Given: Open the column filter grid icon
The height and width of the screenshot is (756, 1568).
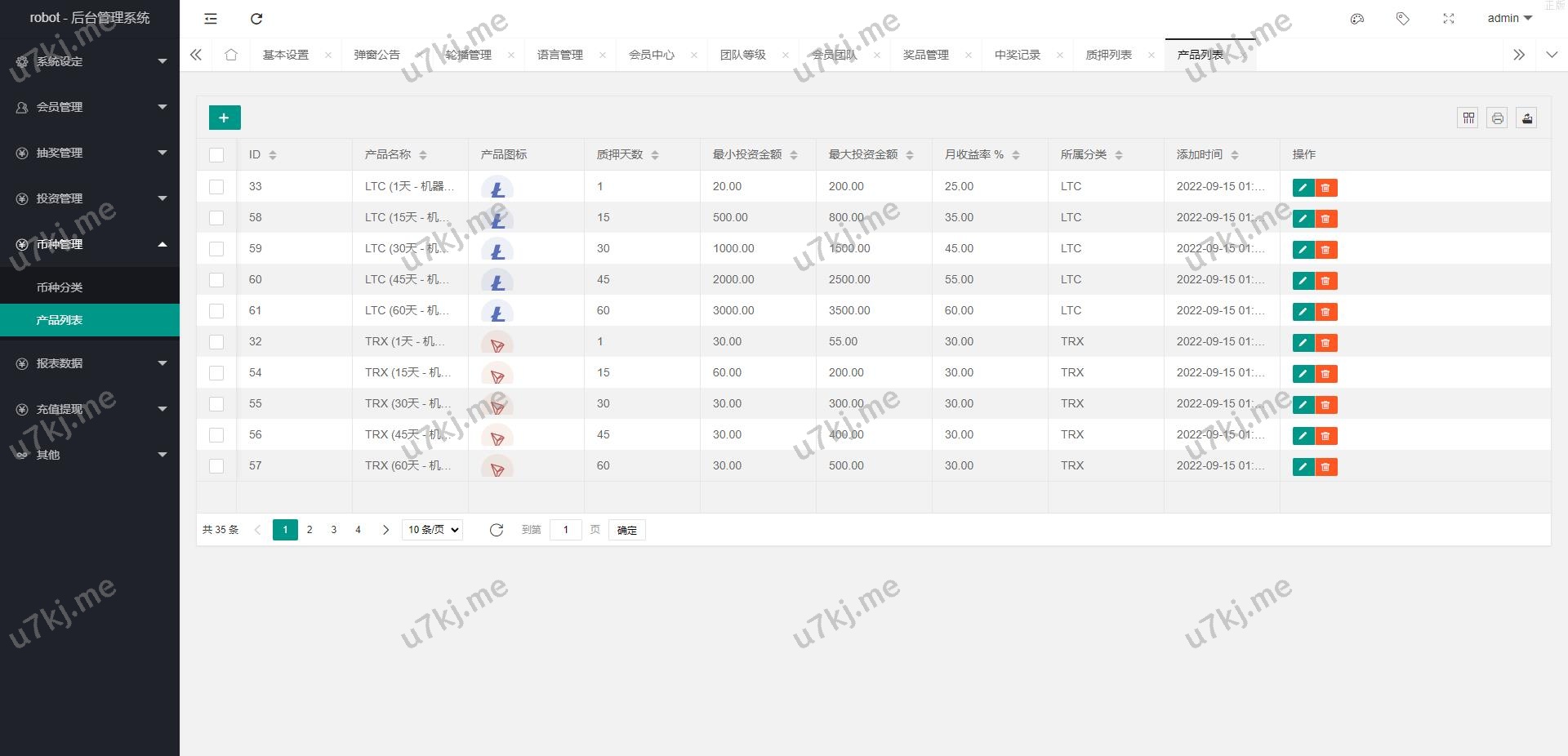Looking at the screenshot, I should (x=1468, y=118).
